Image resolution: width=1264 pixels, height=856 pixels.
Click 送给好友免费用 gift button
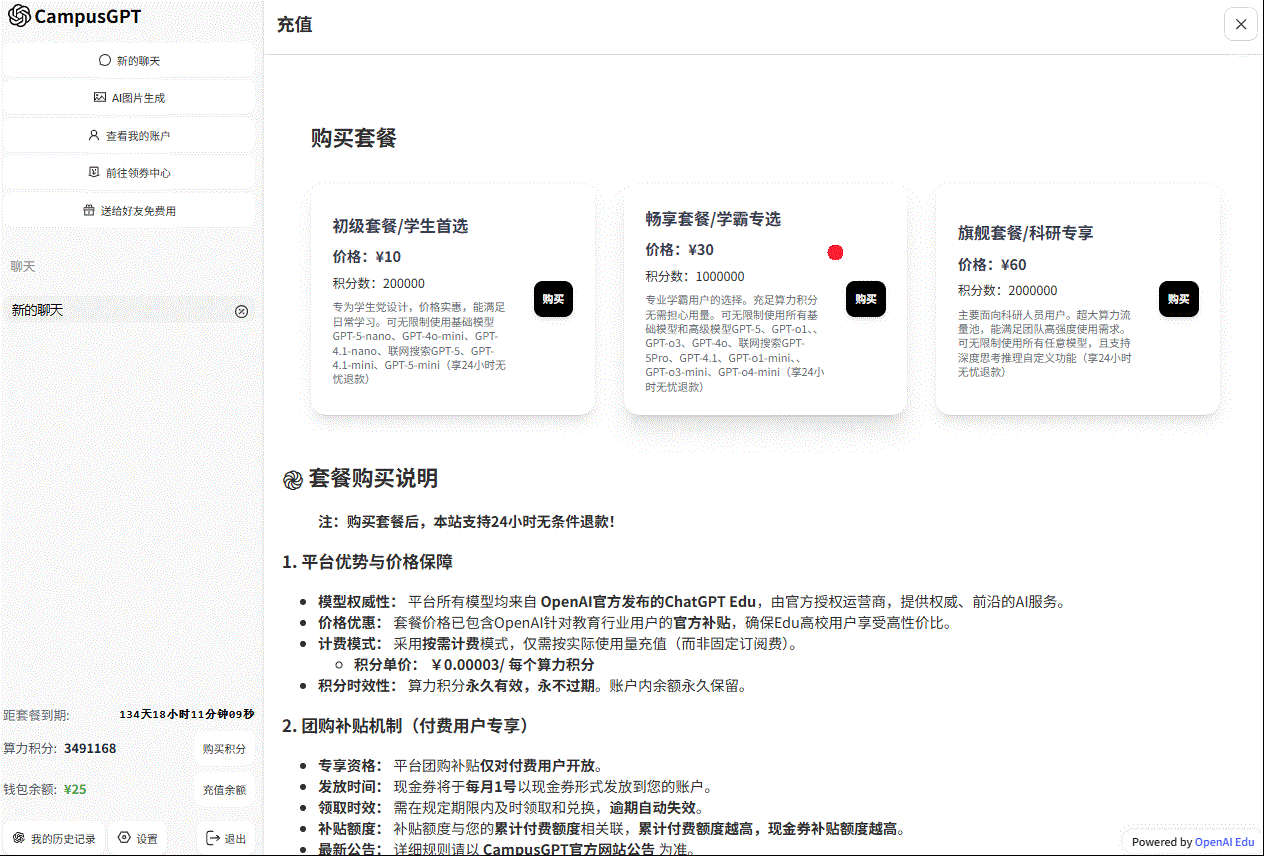129,211
